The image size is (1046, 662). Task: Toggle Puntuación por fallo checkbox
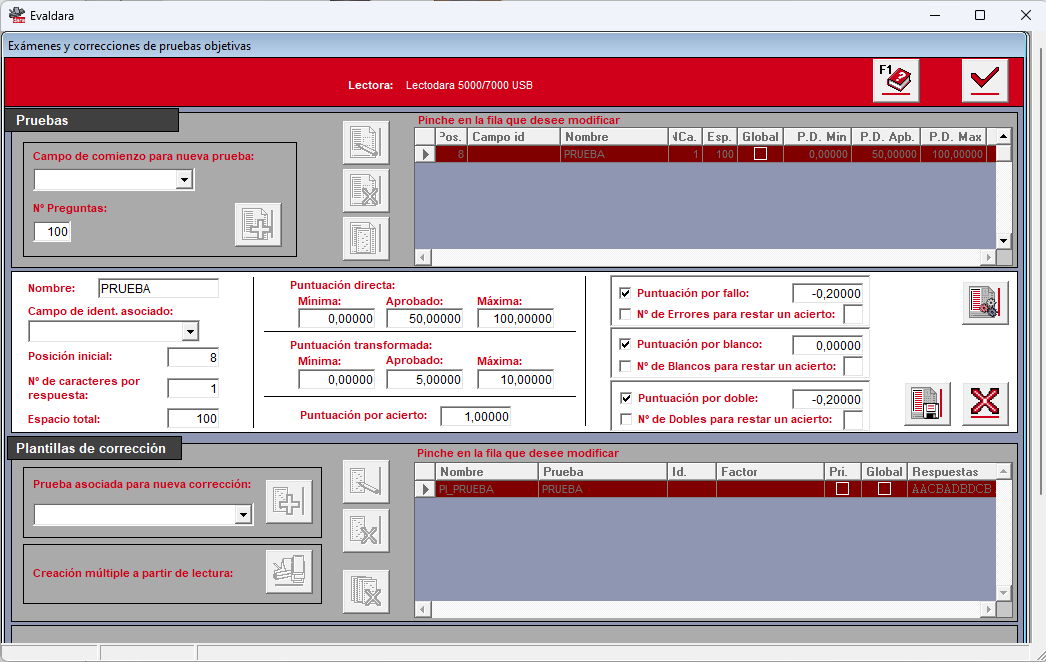pyautogui.click(x=625, y=293)
